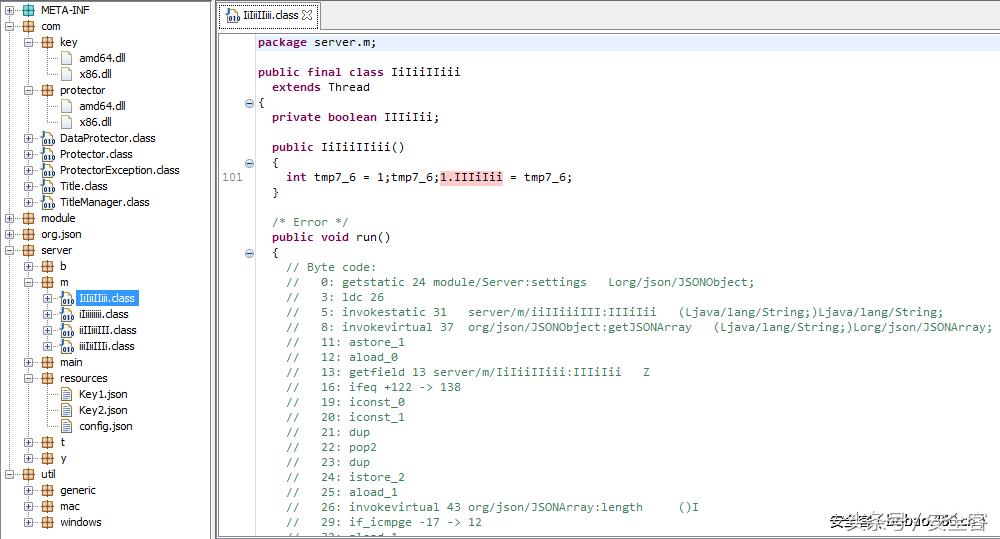Click 'private boolean IIIiIii;' field line
The width and height of the screenshot is (1000, 539).
coord(355,117)
